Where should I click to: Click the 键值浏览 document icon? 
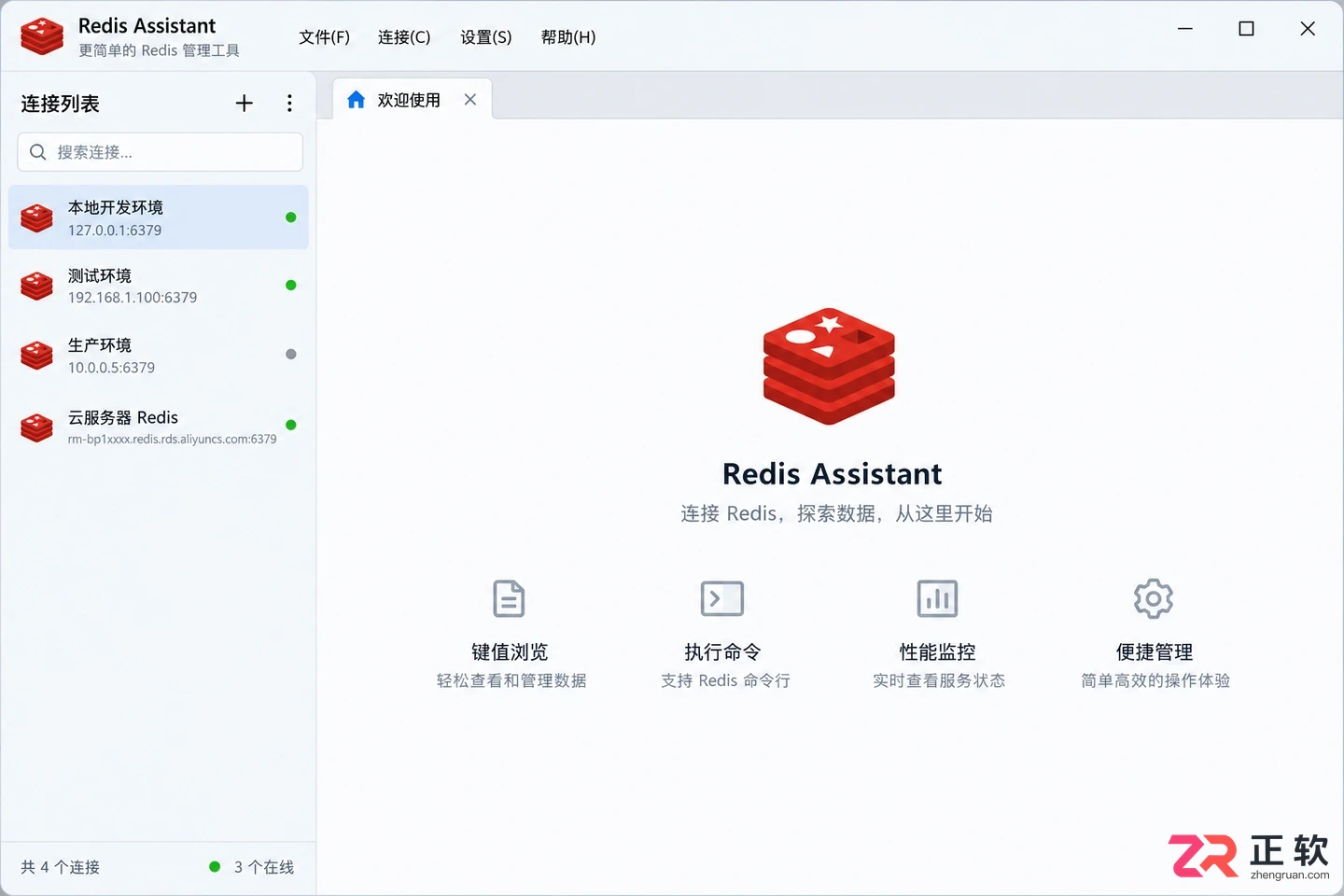click(x=509, y=598)
